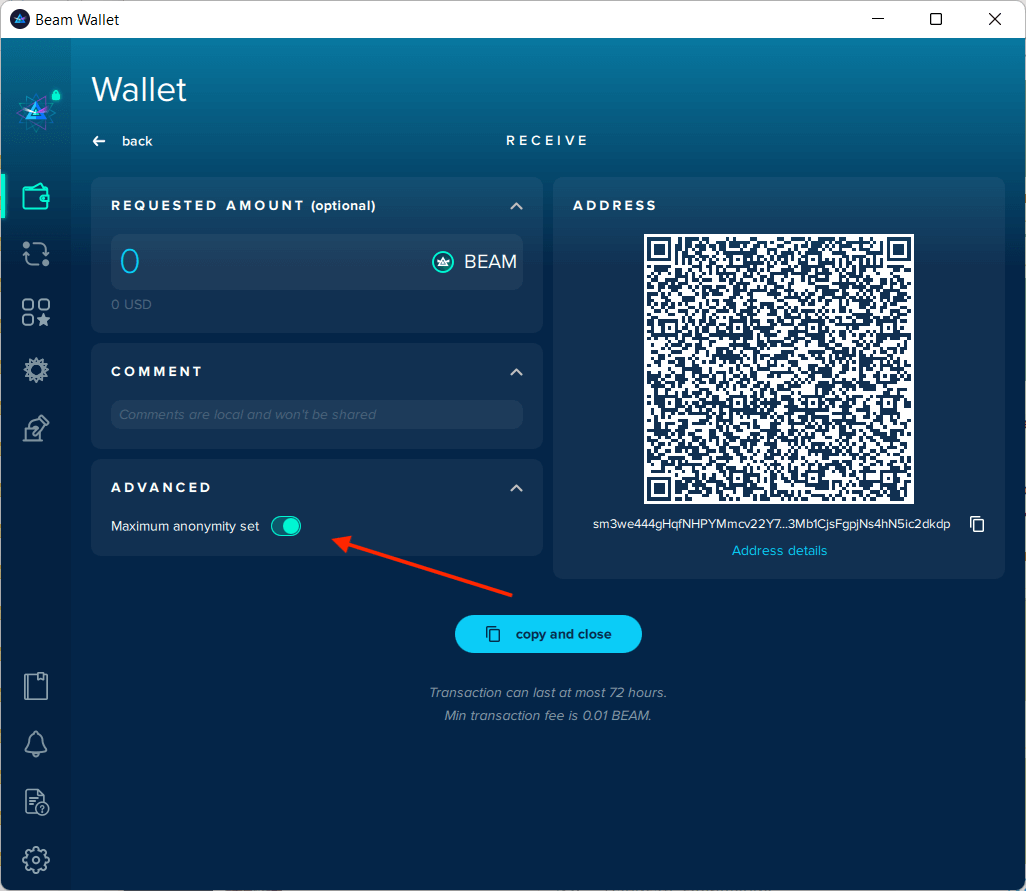This screenshot has height=891, width=1026.
Task: Collapse the Advanced section
Action: 516,488
